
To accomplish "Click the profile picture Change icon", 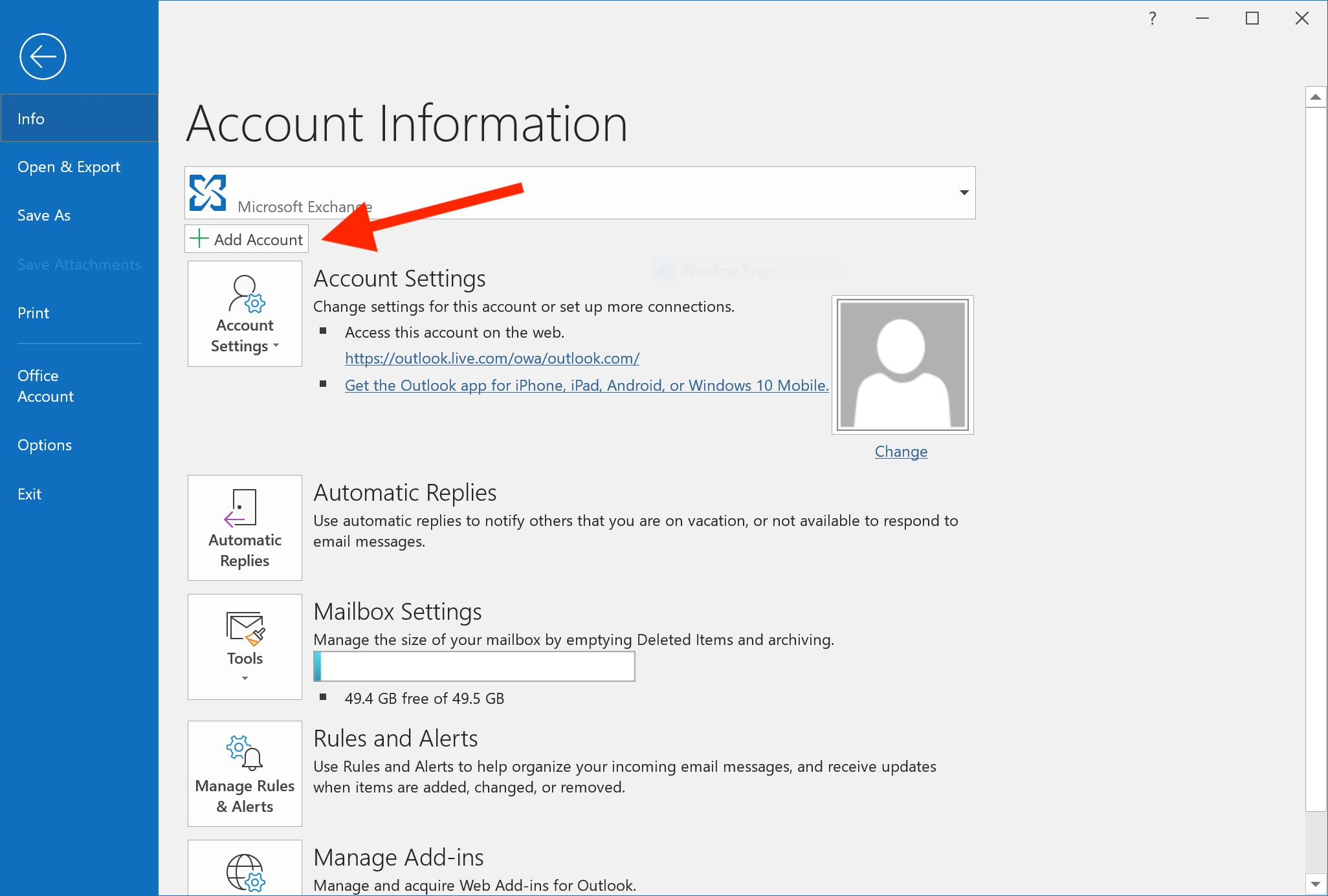I will [900, 451].
